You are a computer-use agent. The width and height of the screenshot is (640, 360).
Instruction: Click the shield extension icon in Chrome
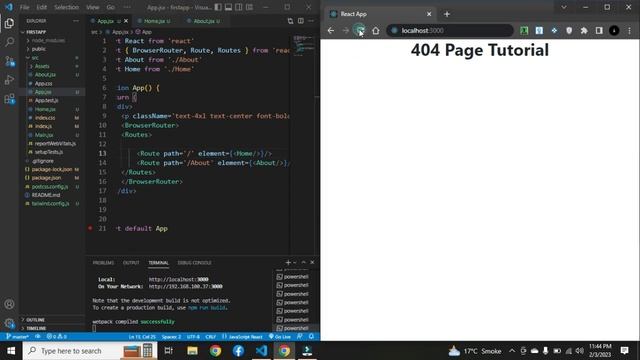point(569,30)
